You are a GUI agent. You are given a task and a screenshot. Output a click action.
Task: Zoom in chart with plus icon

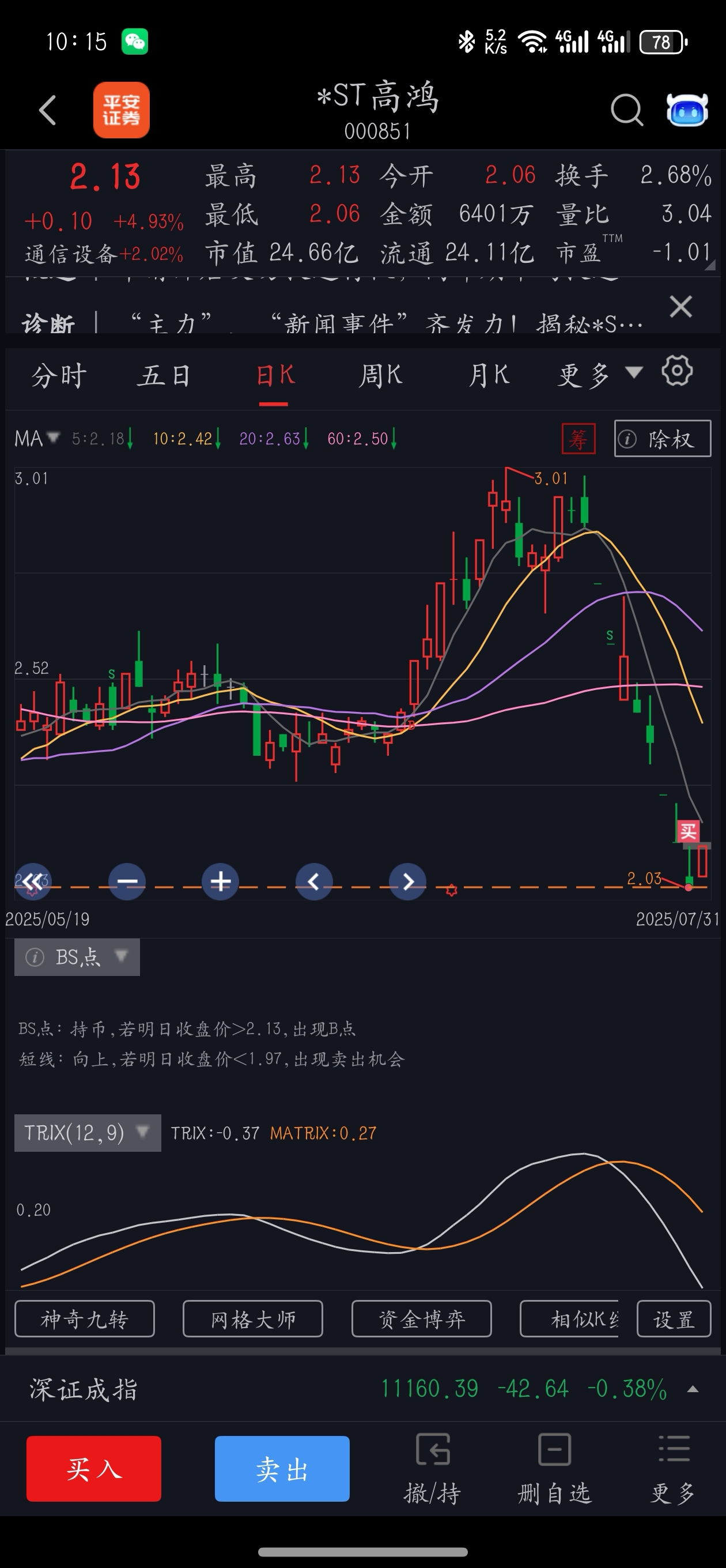tap(220, 881)
